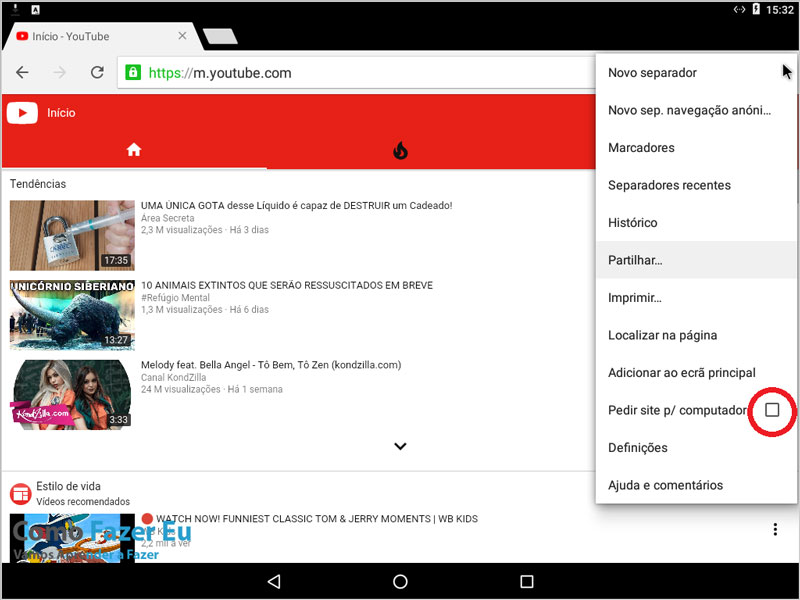Tick the Pedir site p/ computador checkbox
This screenshot has width=800, height=600.
pyautogui.click(x=772, y=410)
